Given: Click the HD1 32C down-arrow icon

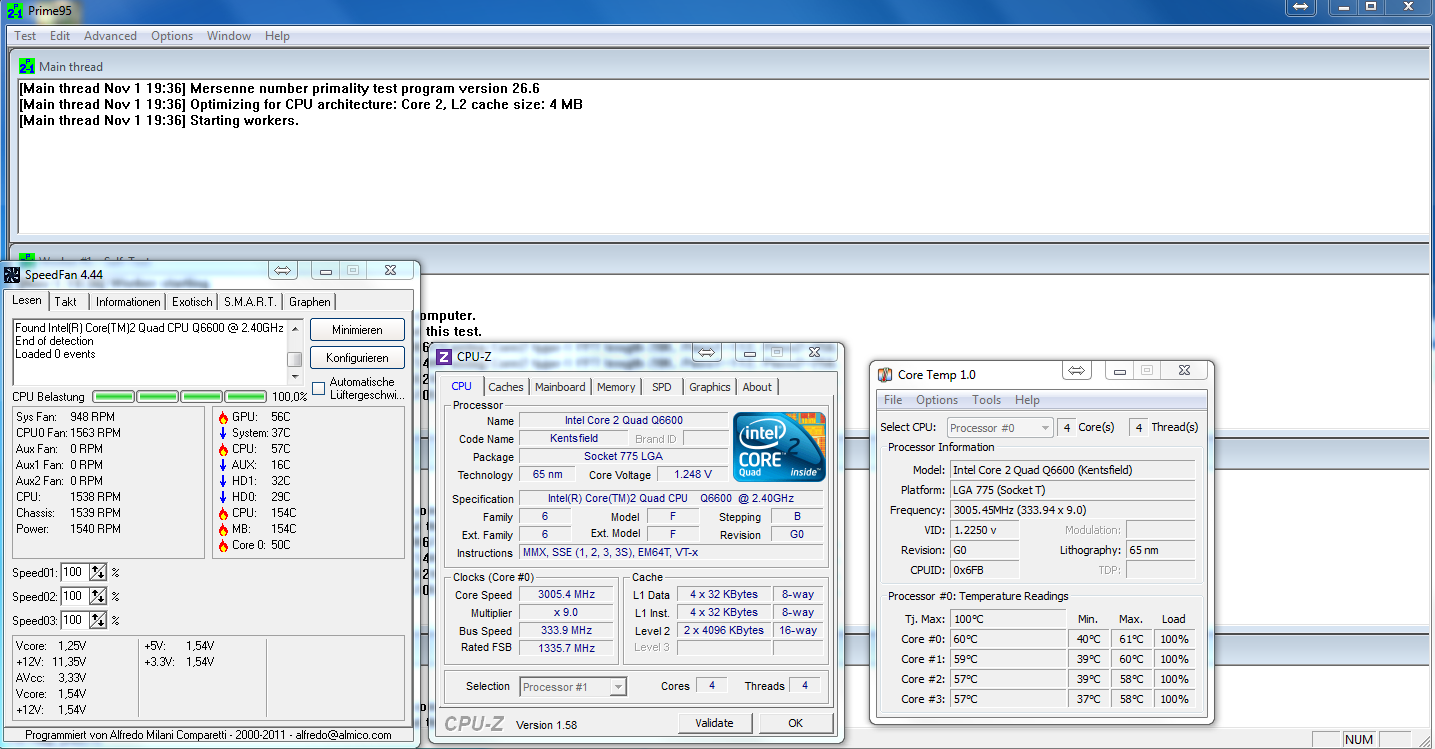Looking at the screenshot, I should click(x=223, y=481).
